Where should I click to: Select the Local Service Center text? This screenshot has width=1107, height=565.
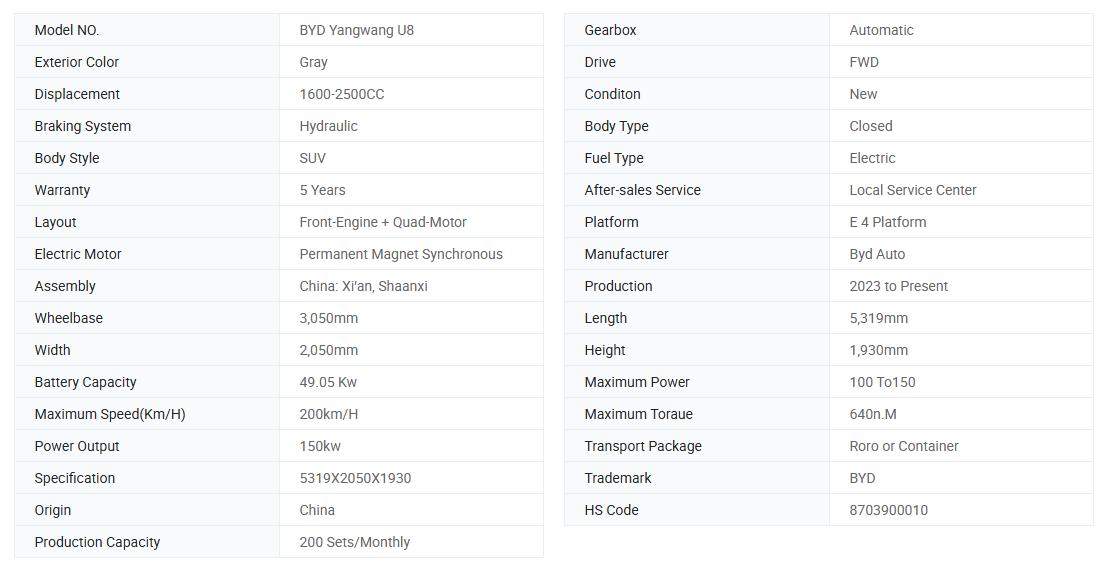click(913, 190)
